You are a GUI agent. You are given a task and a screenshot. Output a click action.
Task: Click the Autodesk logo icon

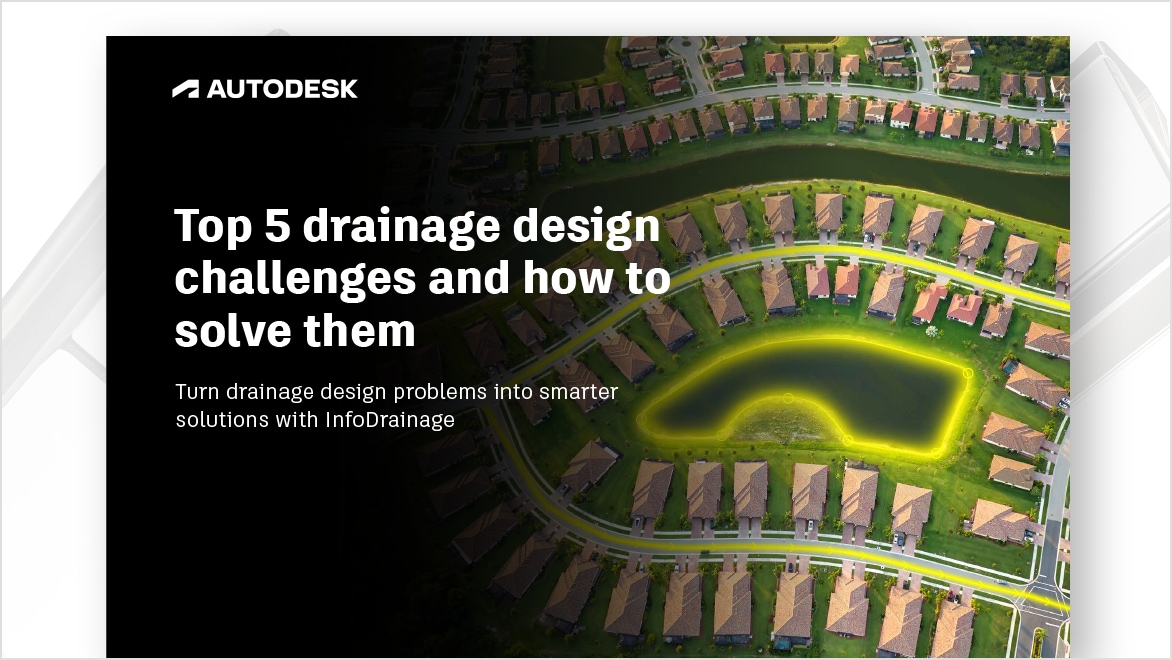(x=184, y=89)
